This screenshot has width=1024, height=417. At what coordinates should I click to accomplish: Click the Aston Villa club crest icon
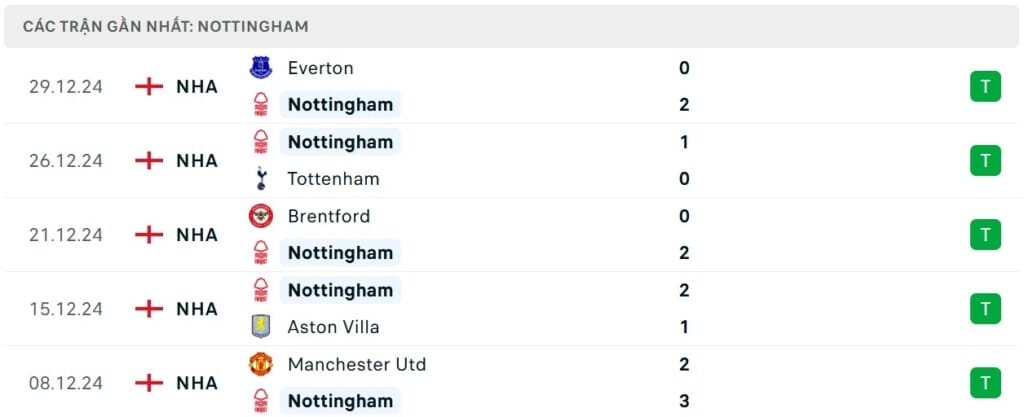pyautogui.click(x=260, y=327)
